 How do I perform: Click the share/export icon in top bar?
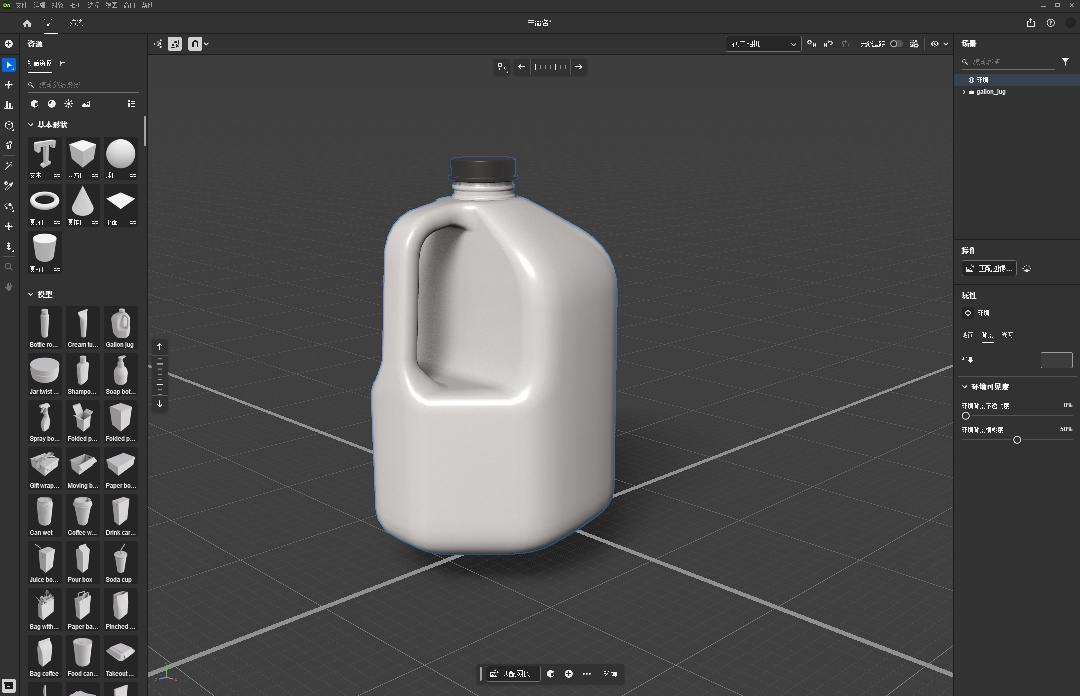pos(1031,23)
